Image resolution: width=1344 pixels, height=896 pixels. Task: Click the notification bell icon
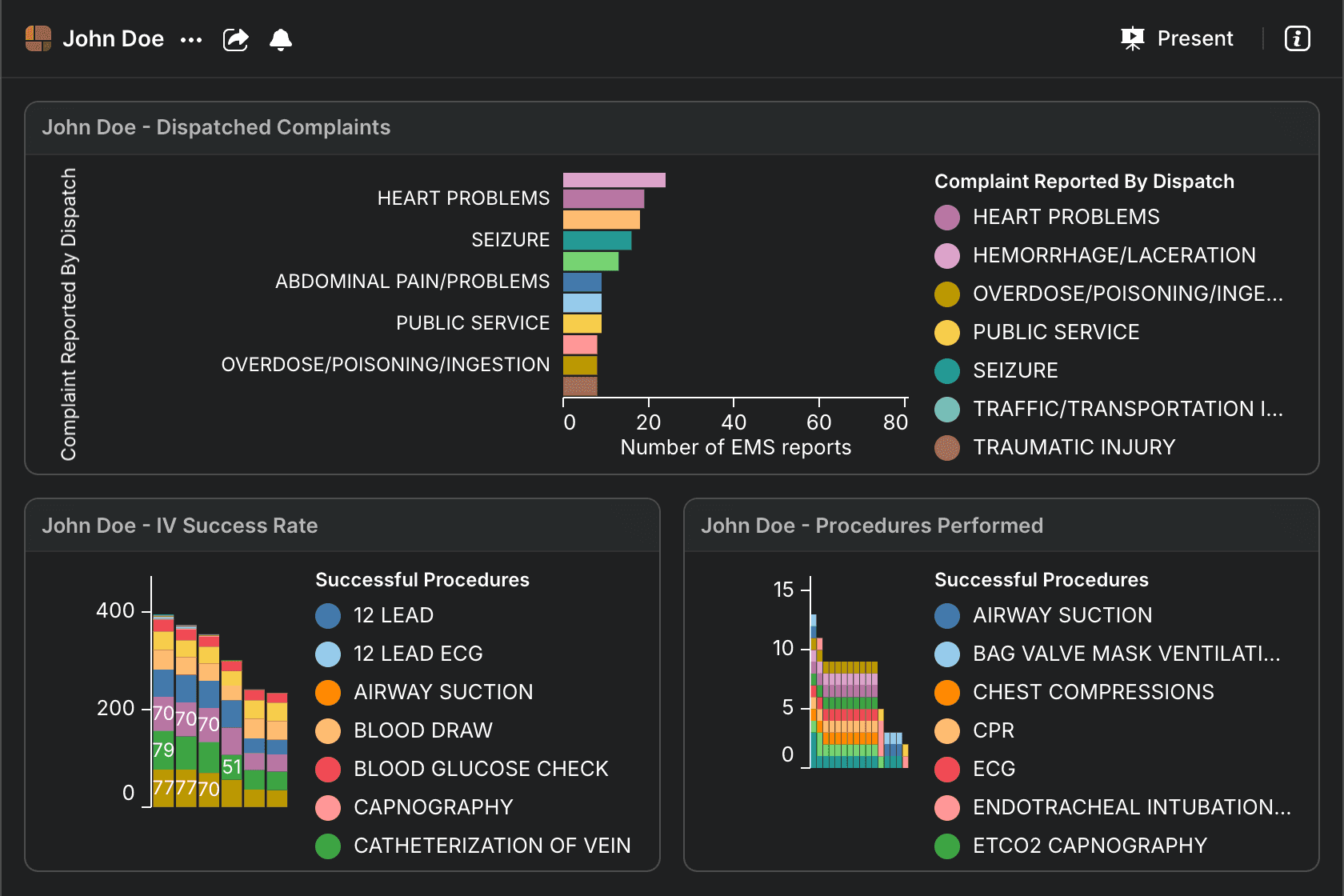pyautogui.click(x=281, y=39)
